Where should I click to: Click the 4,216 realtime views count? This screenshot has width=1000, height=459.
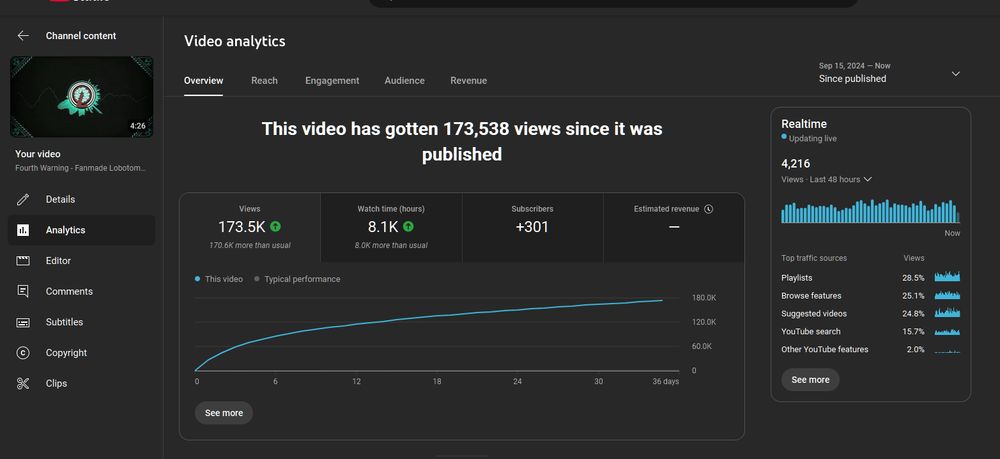coord(796,164)
